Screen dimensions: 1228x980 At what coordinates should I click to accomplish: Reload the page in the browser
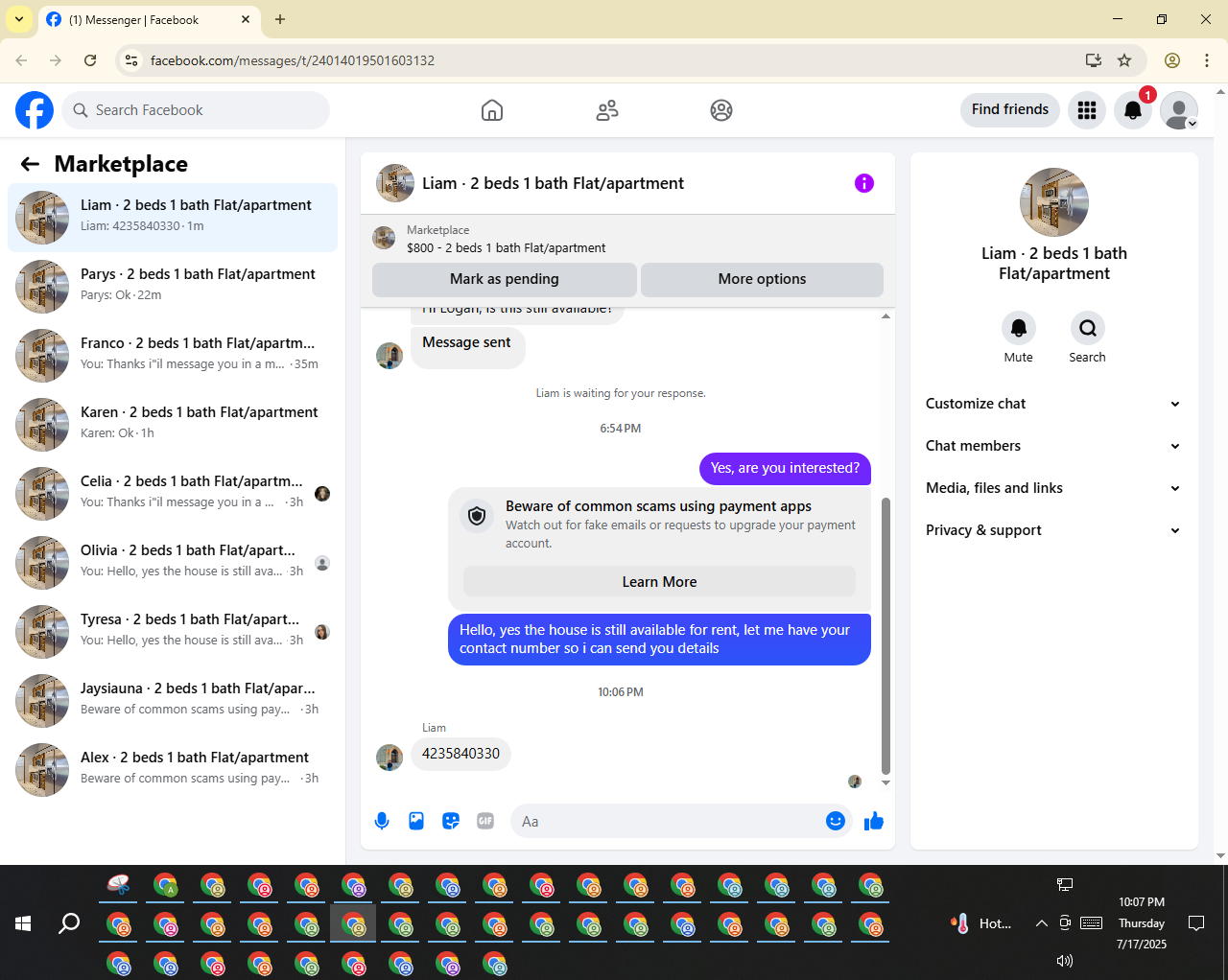tap(90, 60)
